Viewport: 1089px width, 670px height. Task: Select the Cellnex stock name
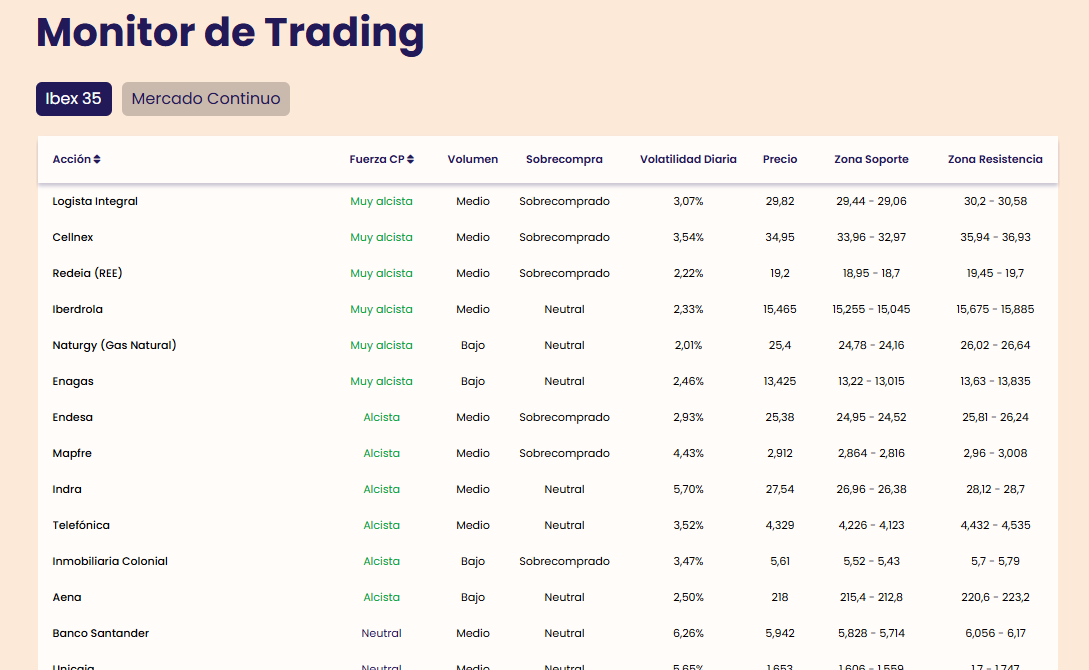point(73,237)
